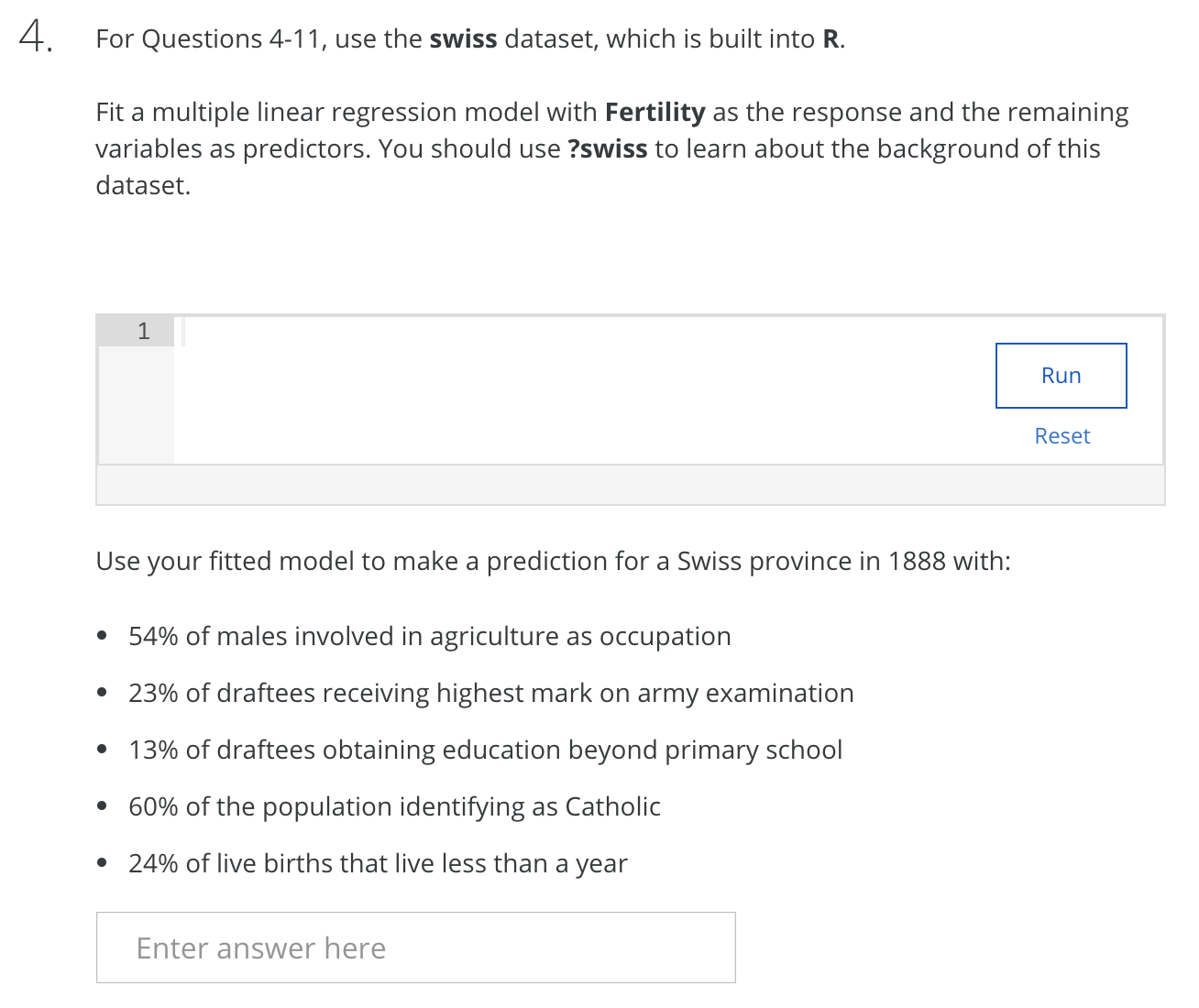1199x1008 pixels.
Task: Click the bold word 'Fertility'
Action: click(654, 113)
